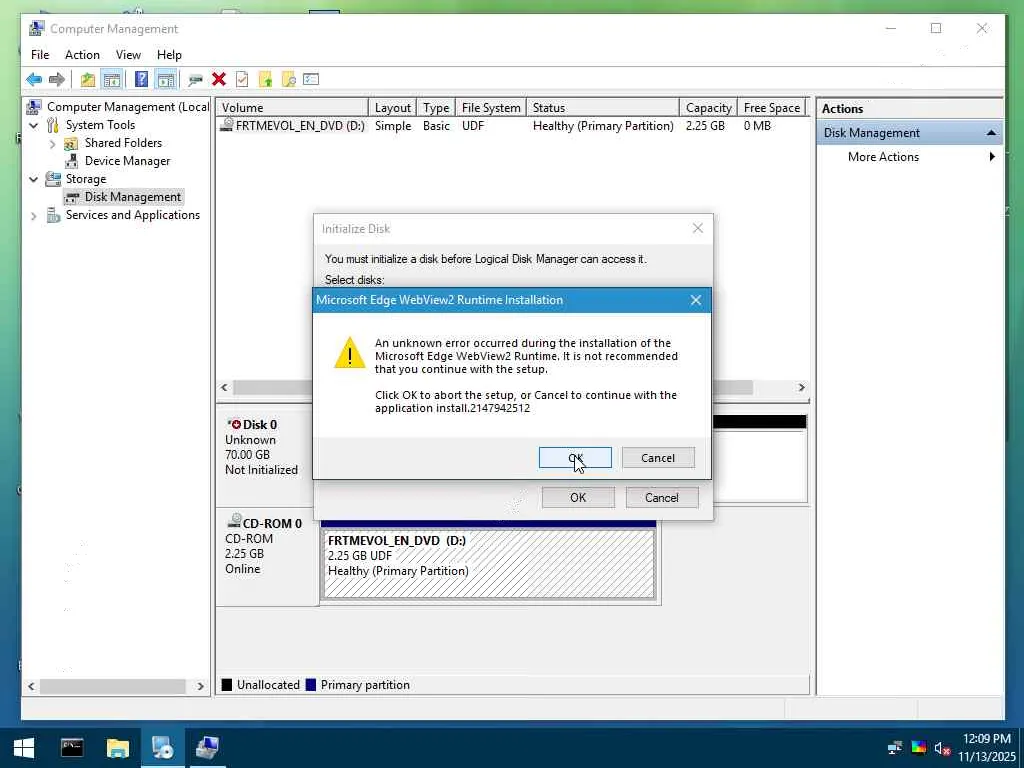Collapse the Storage tree node

[x=34, y=179]
